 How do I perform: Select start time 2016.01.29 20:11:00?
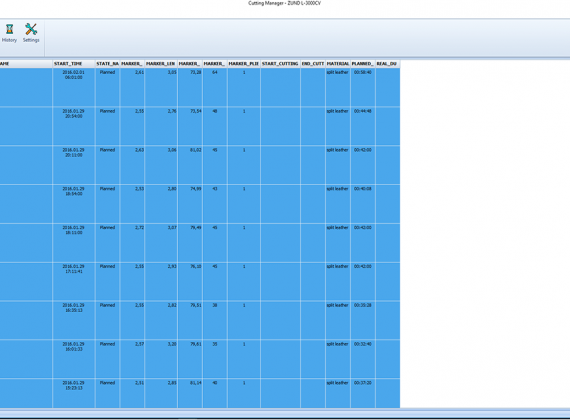73,153
